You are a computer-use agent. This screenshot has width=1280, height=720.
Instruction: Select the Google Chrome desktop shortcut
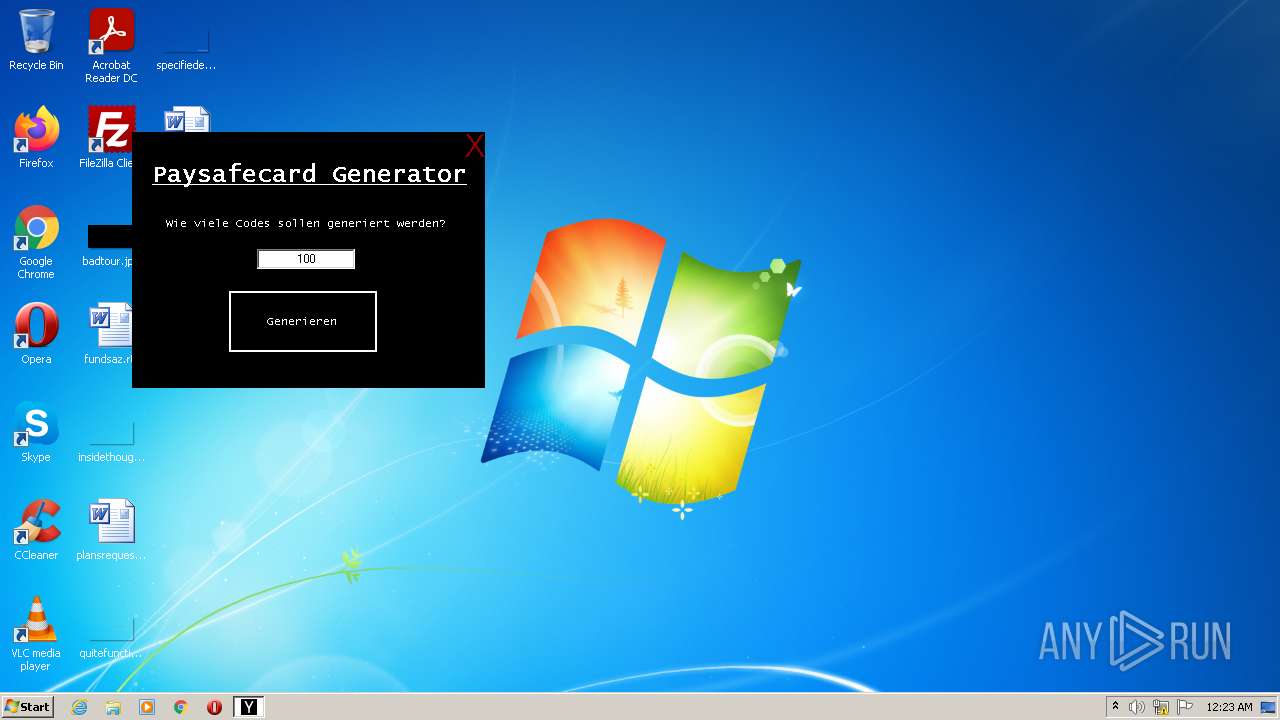[x=36, y=242]
